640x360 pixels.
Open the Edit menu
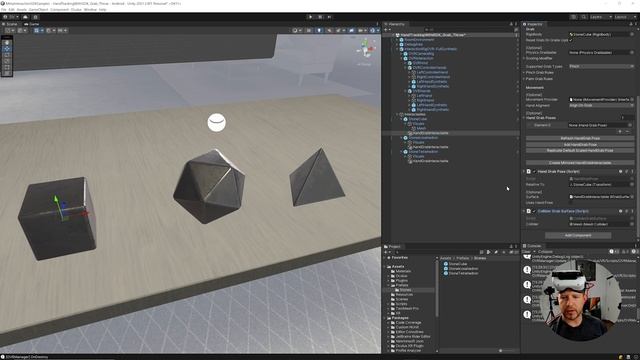tap(11, 9)
